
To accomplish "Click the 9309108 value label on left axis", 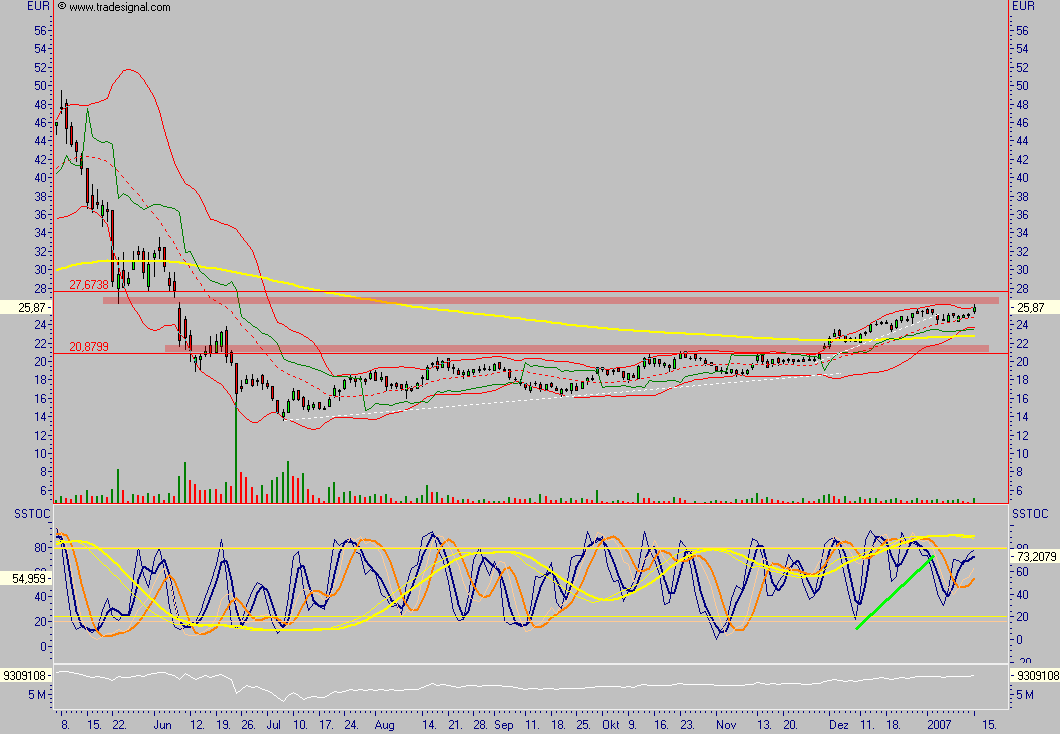I will coord(26,676).
